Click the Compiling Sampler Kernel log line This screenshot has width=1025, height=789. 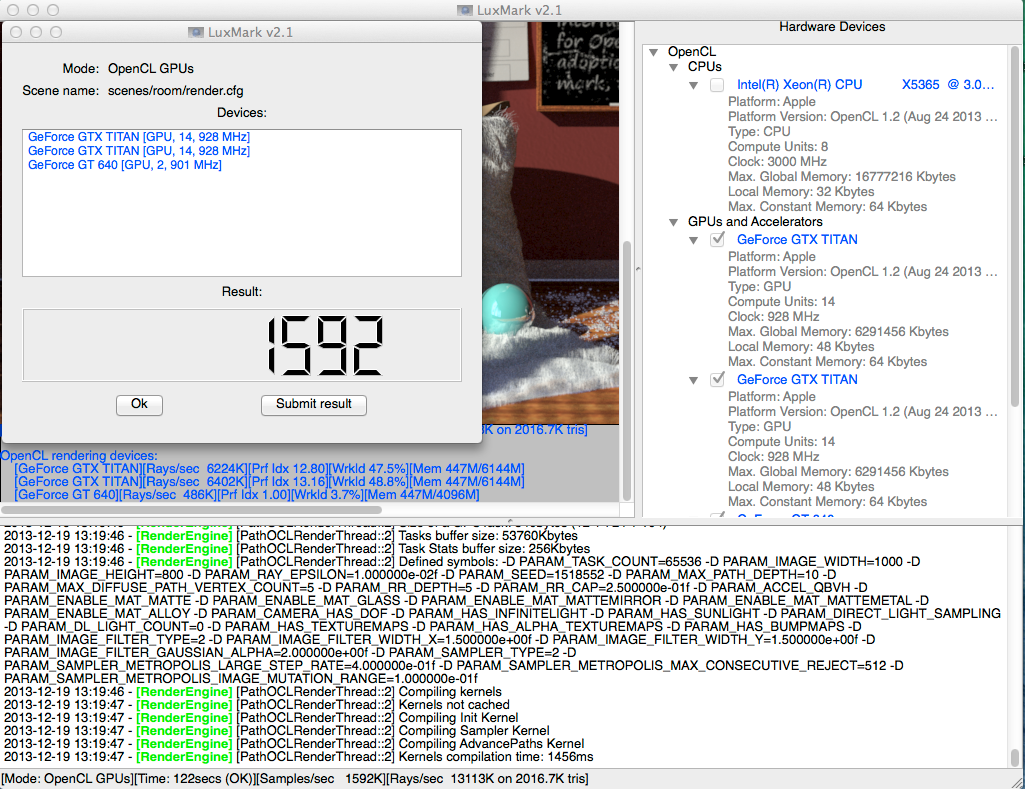point(277,730)
